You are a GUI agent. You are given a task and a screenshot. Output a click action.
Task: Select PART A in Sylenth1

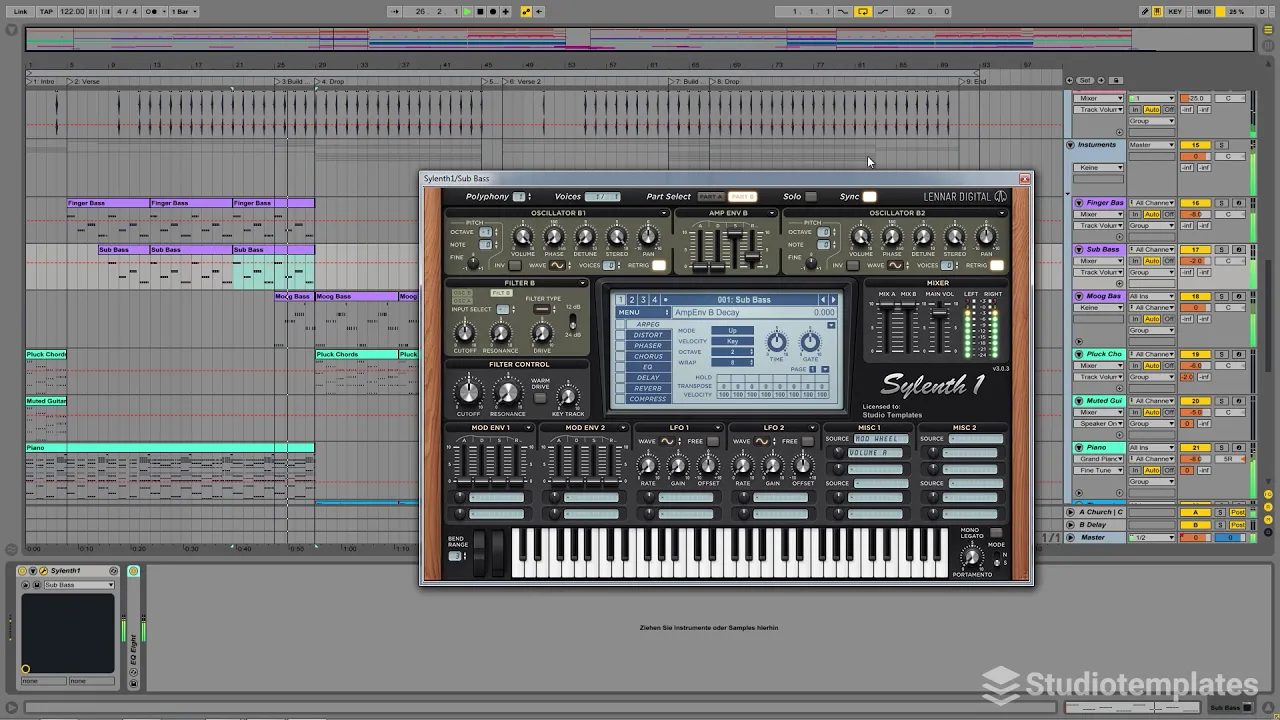tap(710, 197)
